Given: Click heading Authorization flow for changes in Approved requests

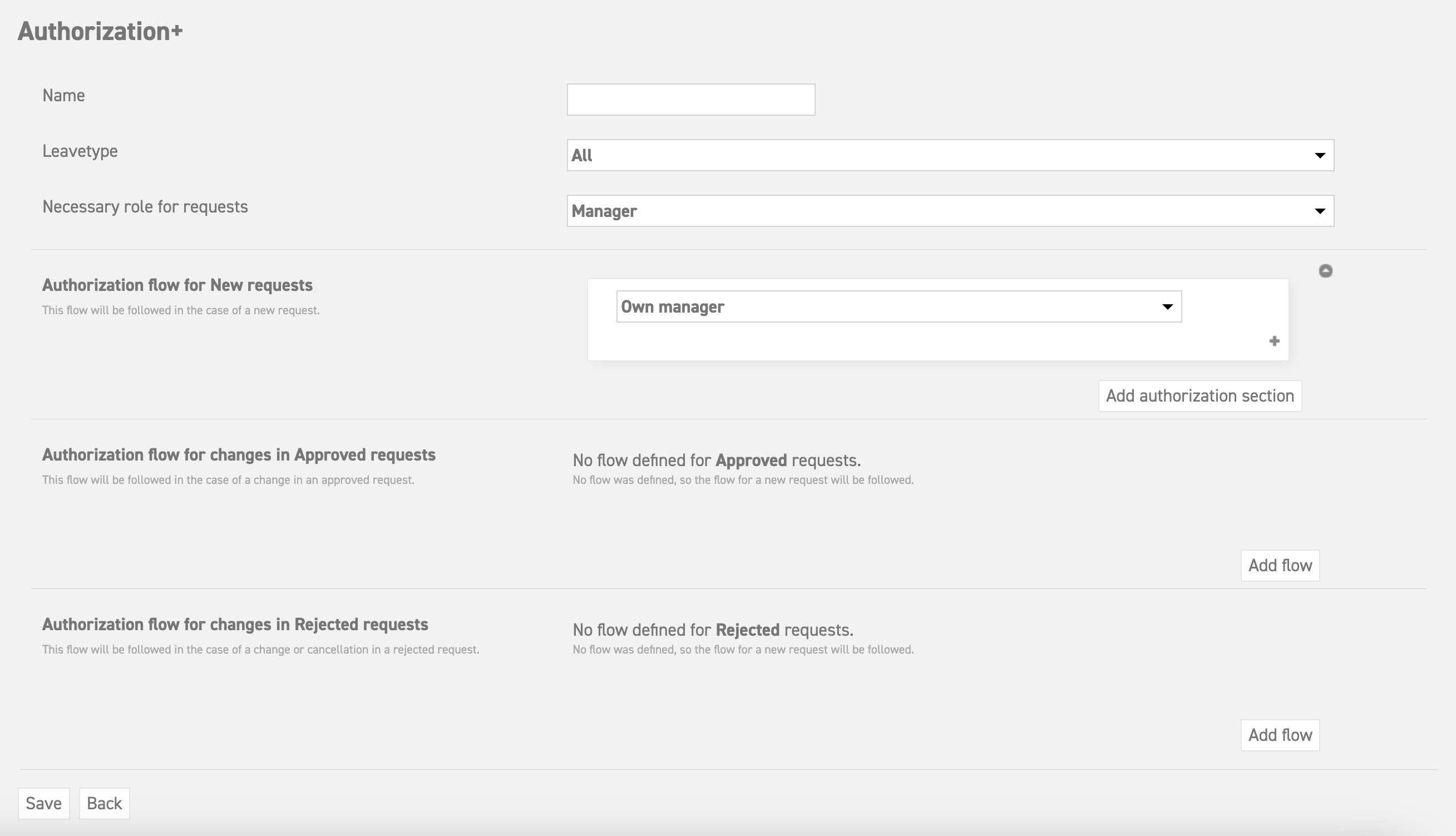Looking at the screenshot, I should (x=239, y=455).
